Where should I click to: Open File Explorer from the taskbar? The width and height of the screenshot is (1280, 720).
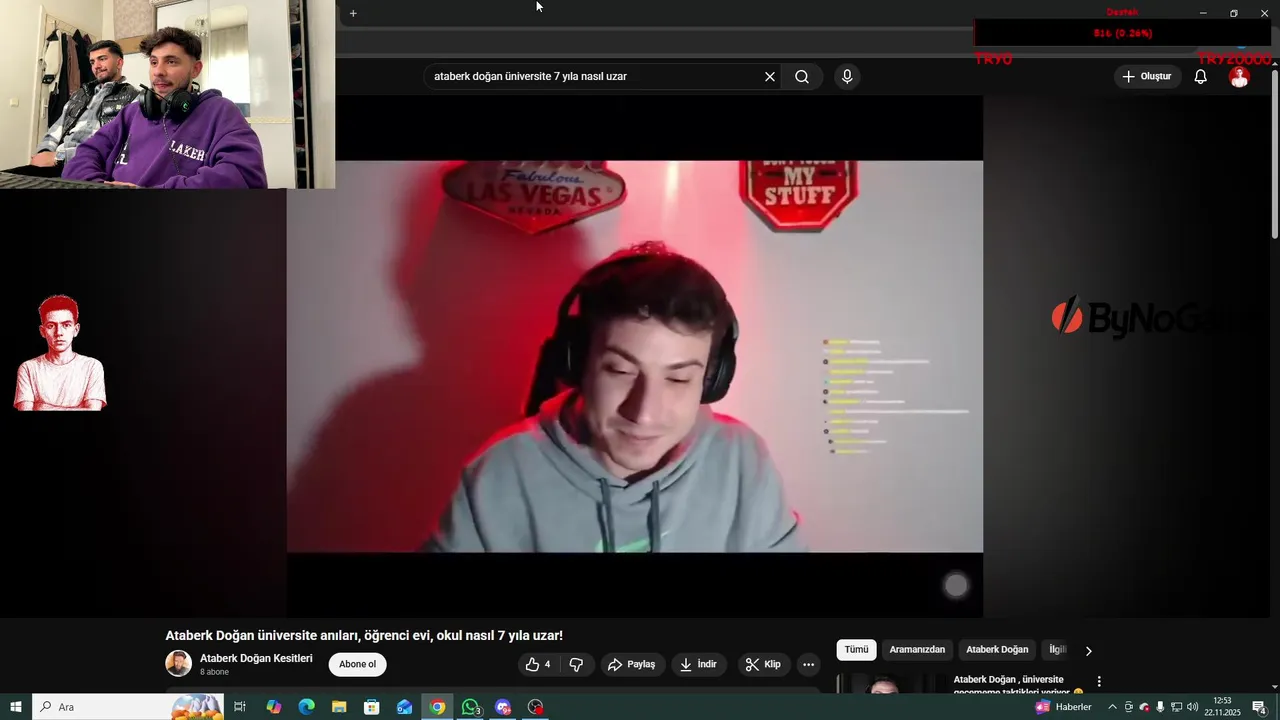point(339,707)
